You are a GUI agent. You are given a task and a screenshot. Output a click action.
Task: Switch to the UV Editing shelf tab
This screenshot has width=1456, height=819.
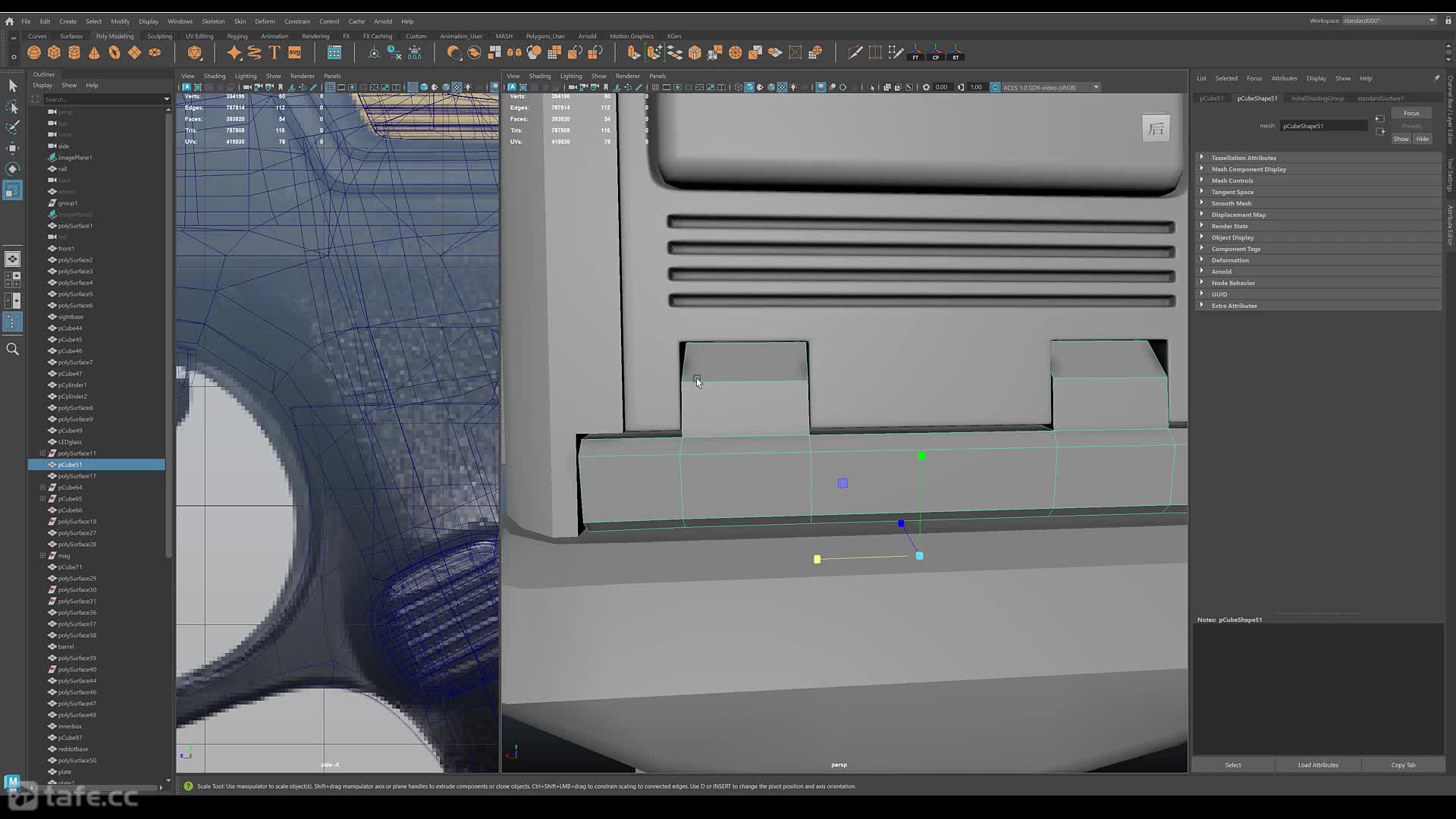[x=199, y=36]
